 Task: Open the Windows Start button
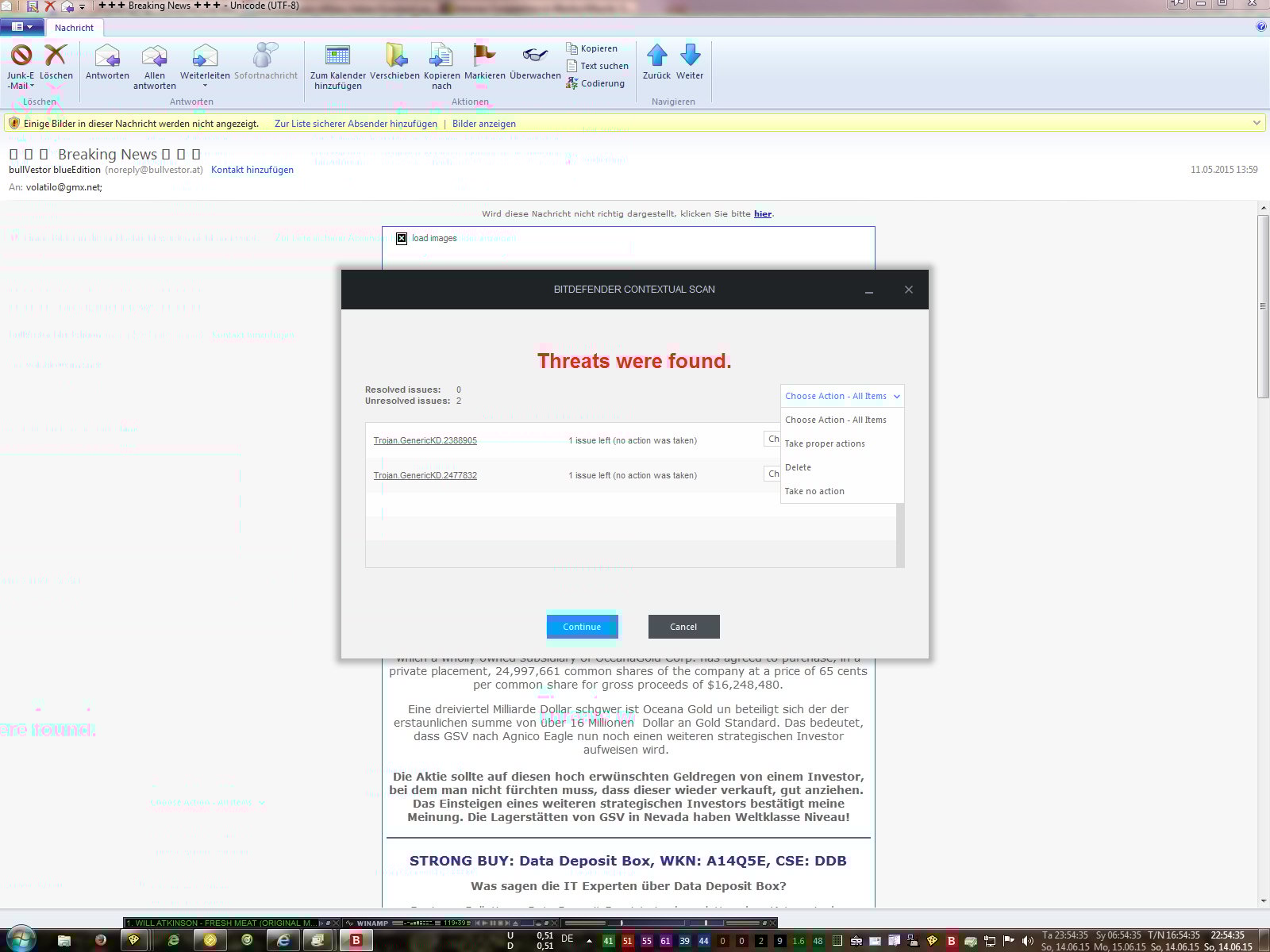(21, 939)
